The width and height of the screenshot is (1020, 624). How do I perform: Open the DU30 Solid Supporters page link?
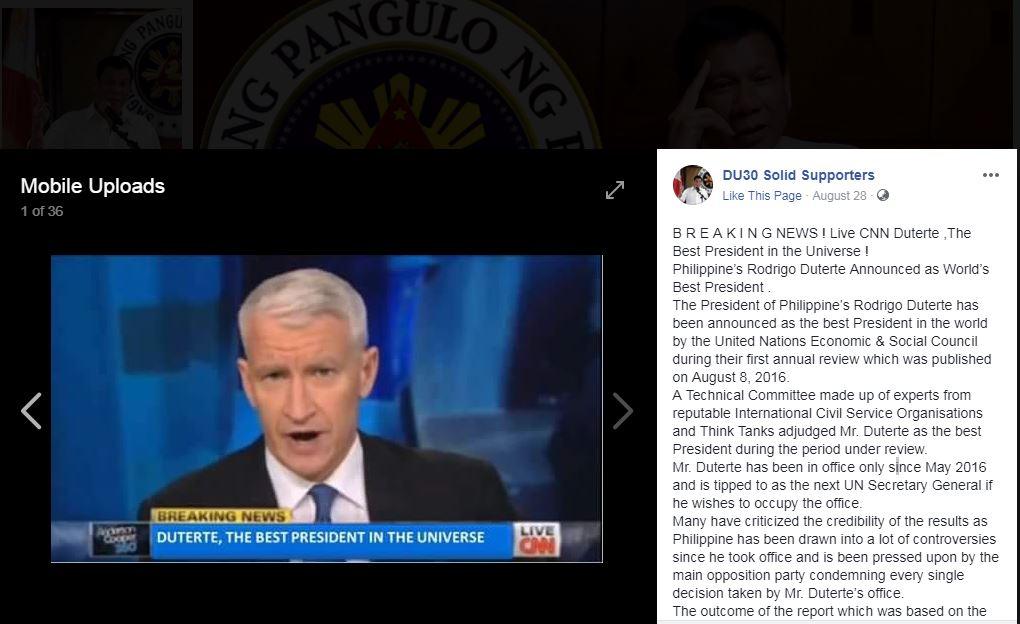[x=798, y=175]
